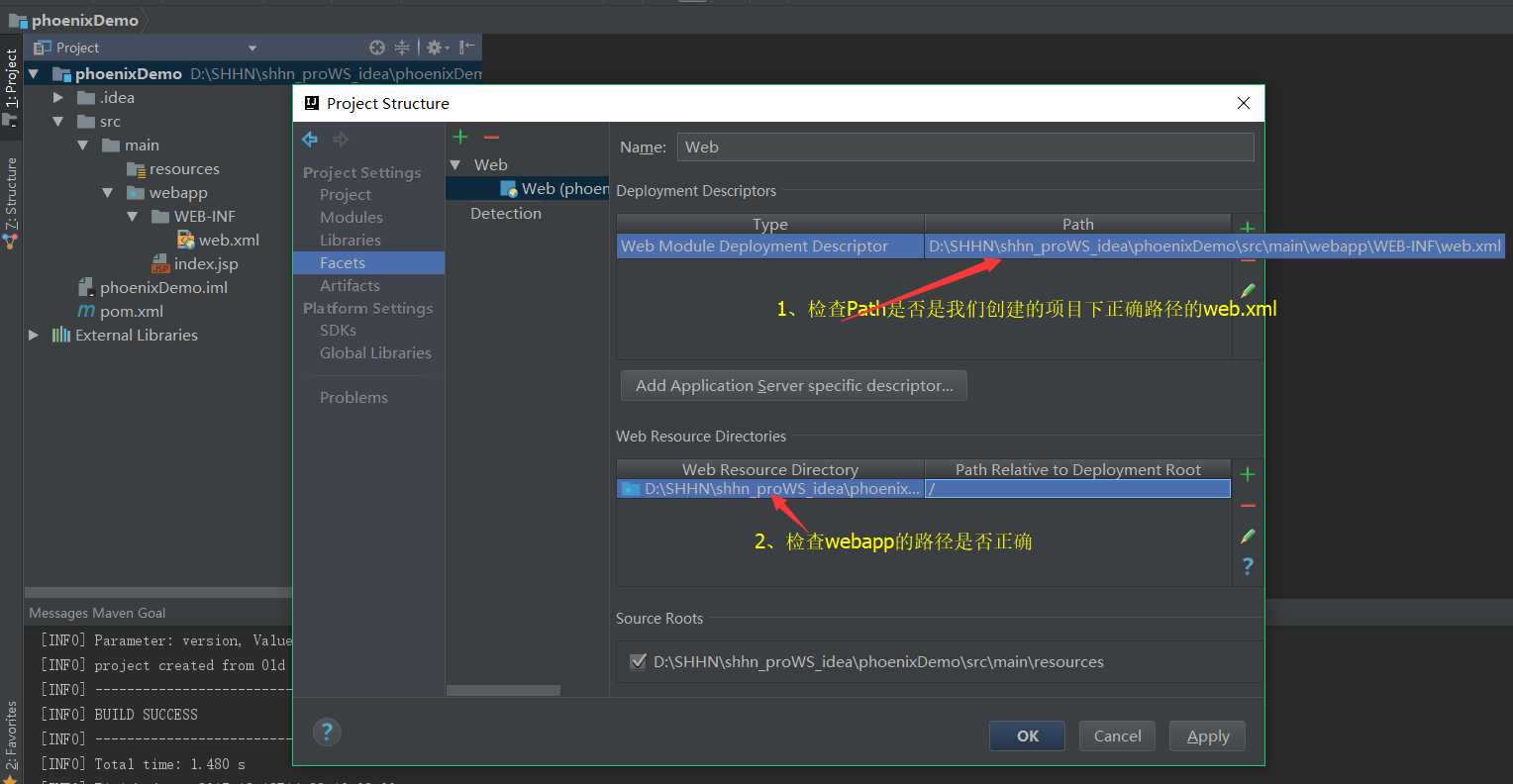The image size is (1513, 784).
Task: Remove the selected web resource directory
Action: point(1248,506)
